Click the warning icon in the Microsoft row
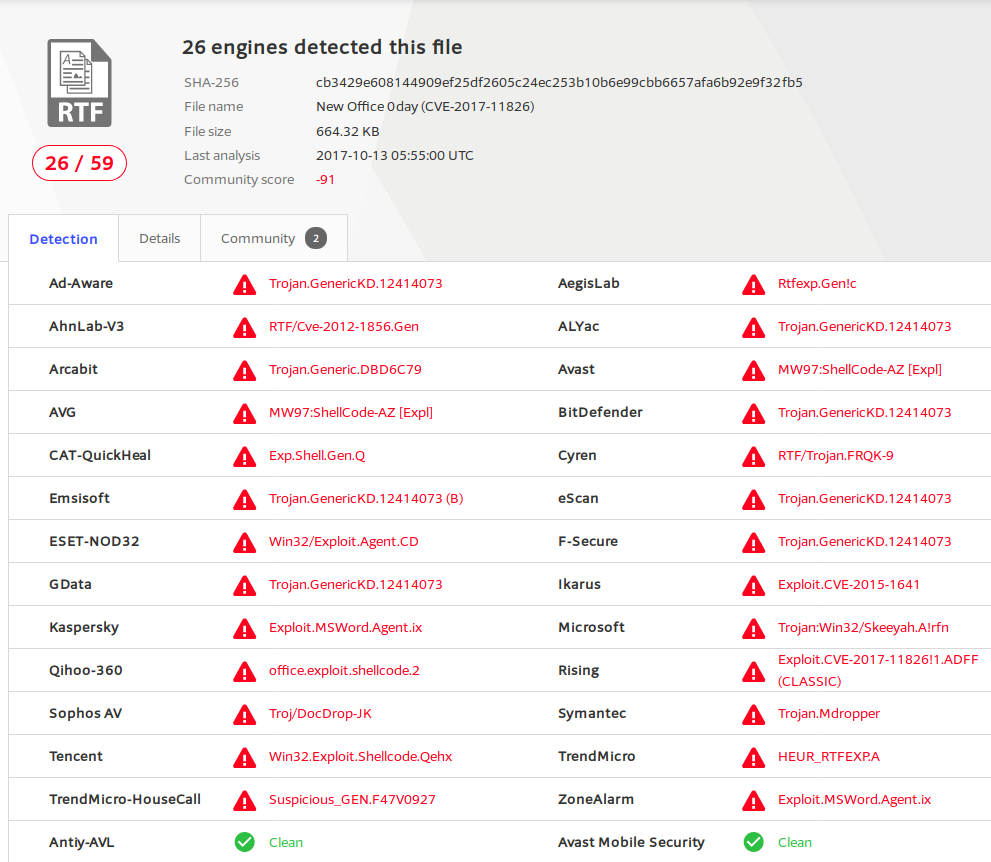The image size is (991, 862). [x=753, y=628]
